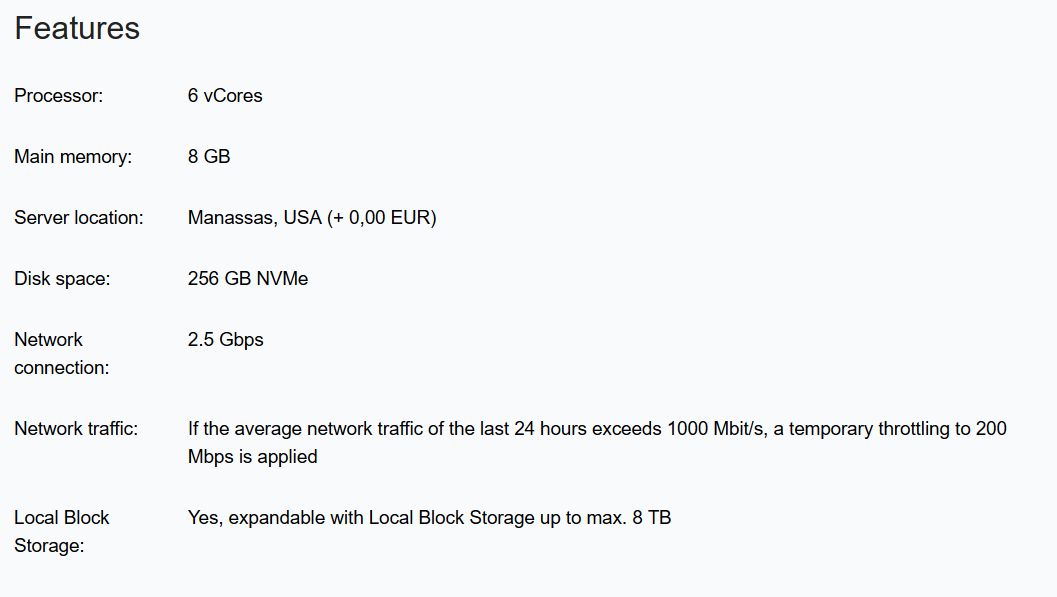
Task: Select the Disk space label
Action: coord(62,278)
